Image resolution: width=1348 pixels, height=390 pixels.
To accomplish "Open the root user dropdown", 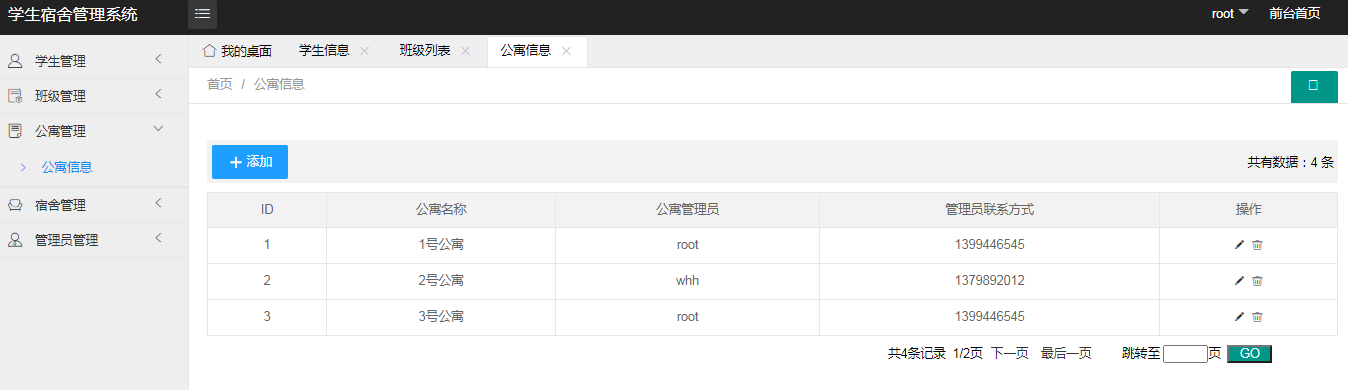I will (x=1230, y=14).
